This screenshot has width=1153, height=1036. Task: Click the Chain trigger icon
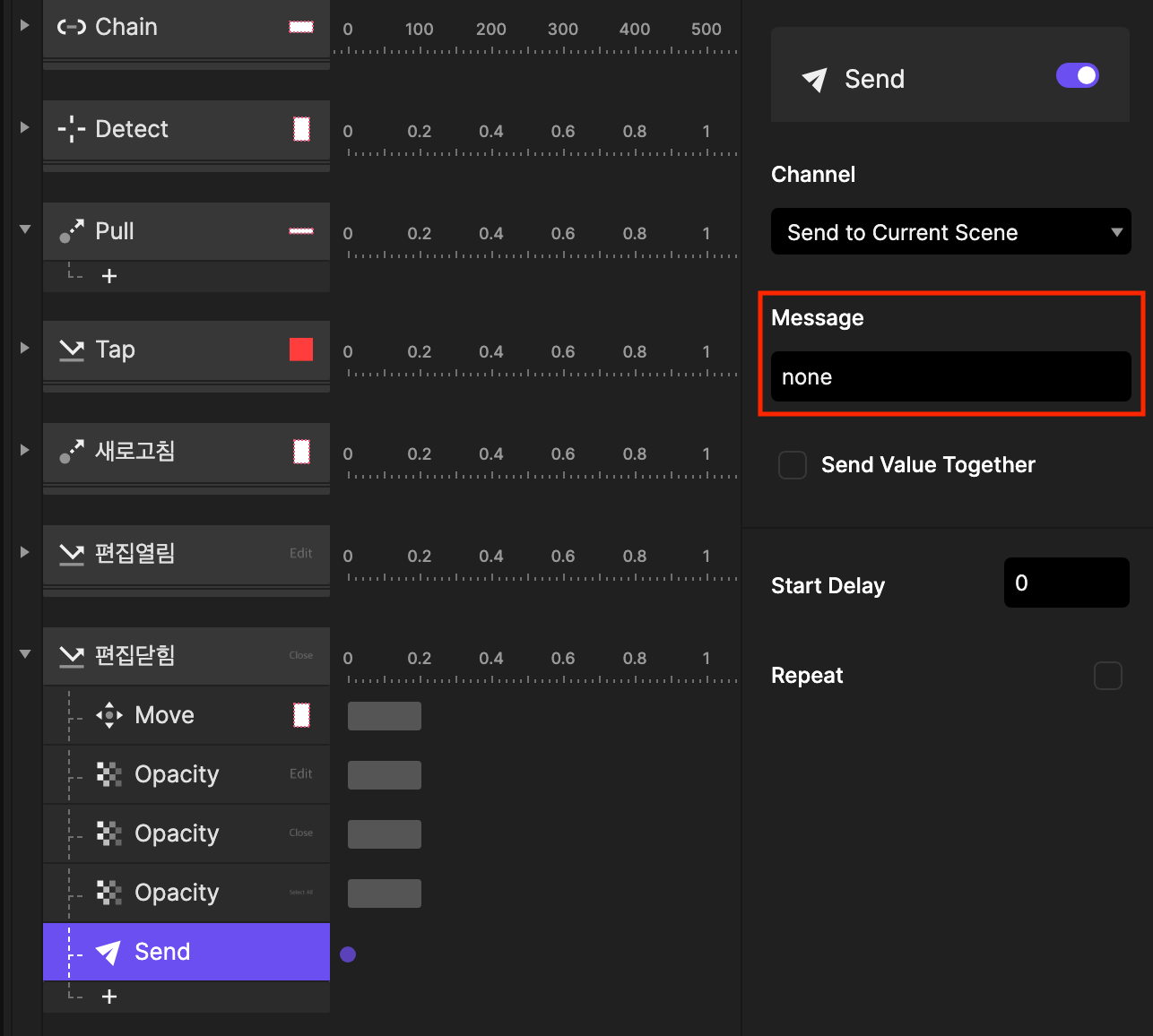72,27
